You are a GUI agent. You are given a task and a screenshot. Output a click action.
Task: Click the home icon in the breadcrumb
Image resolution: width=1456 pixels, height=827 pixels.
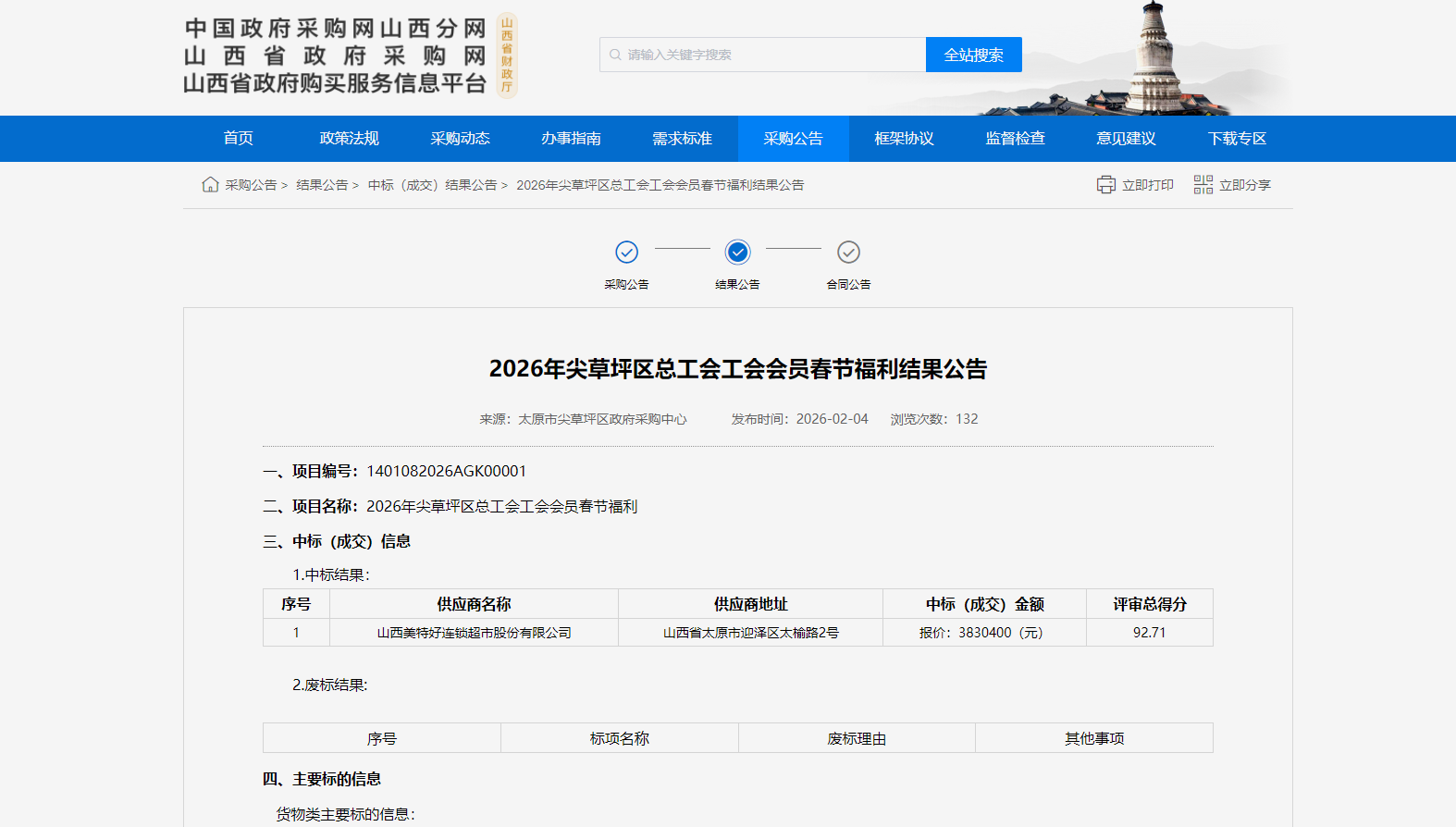[x=210, y=184]
